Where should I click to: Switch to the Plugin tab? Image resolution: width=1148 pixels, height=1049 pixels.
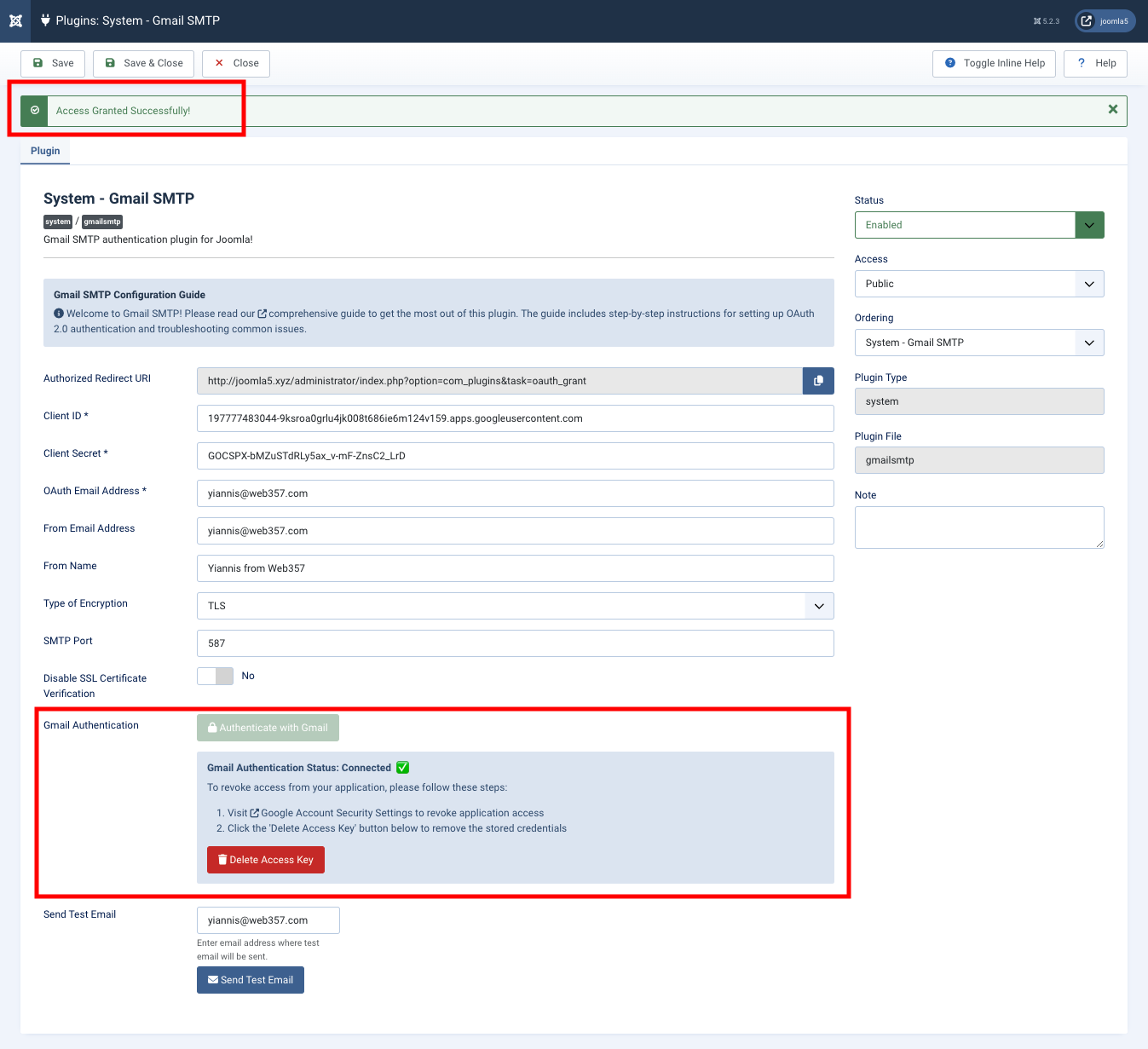click(45, 151)
